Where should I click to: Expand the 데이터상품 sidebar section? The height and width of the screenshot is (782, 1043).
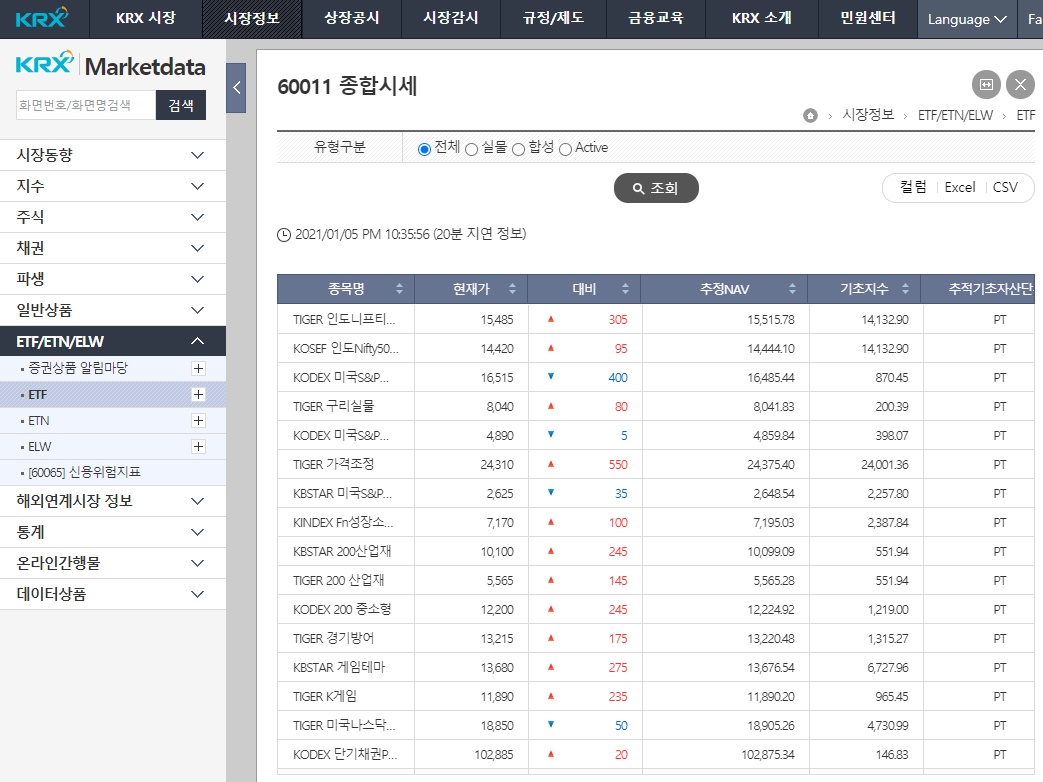(113, 594)
